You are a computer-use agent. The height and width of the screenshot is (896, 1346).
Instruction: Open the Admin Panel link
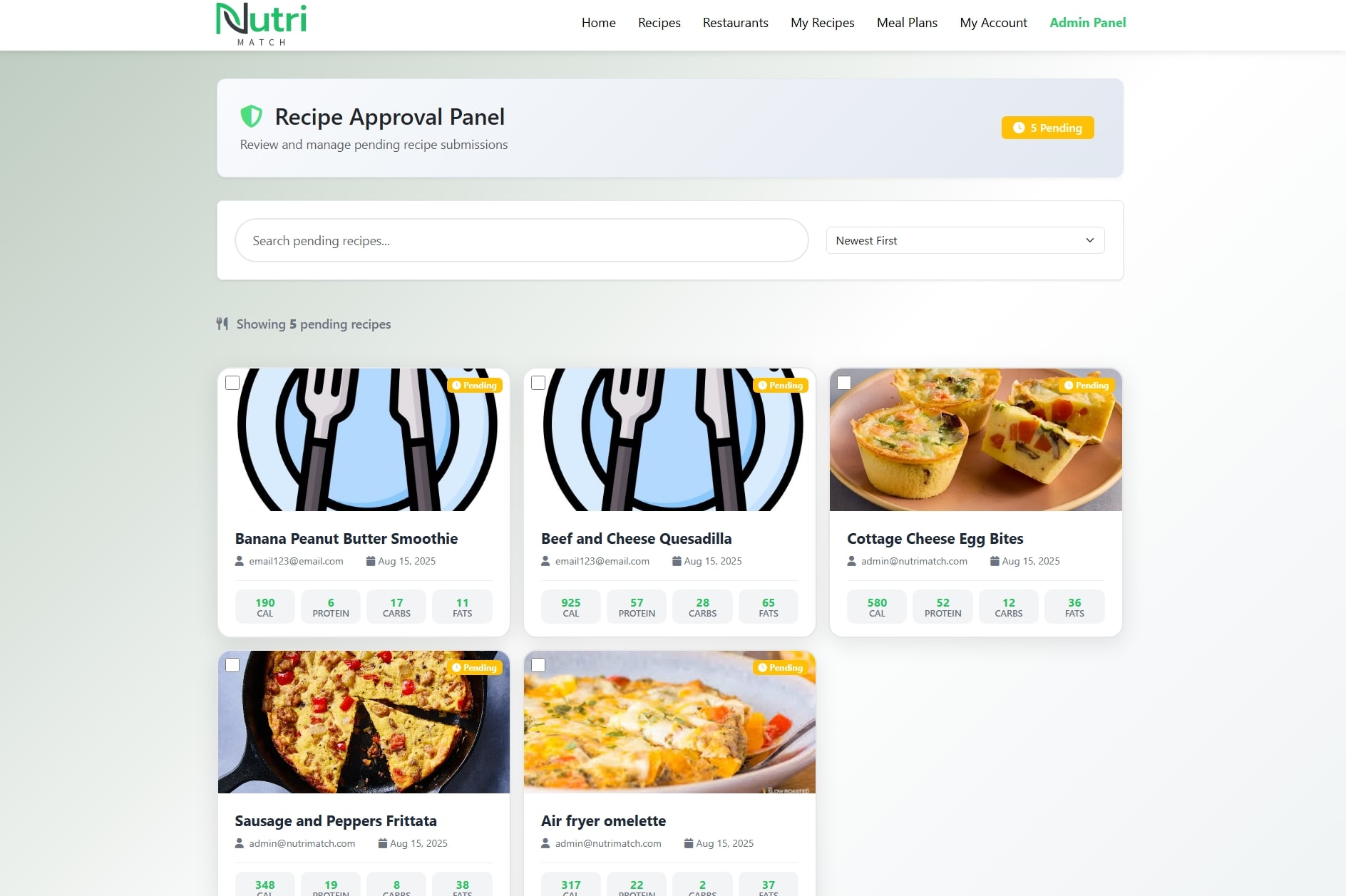click(1087, 23)
